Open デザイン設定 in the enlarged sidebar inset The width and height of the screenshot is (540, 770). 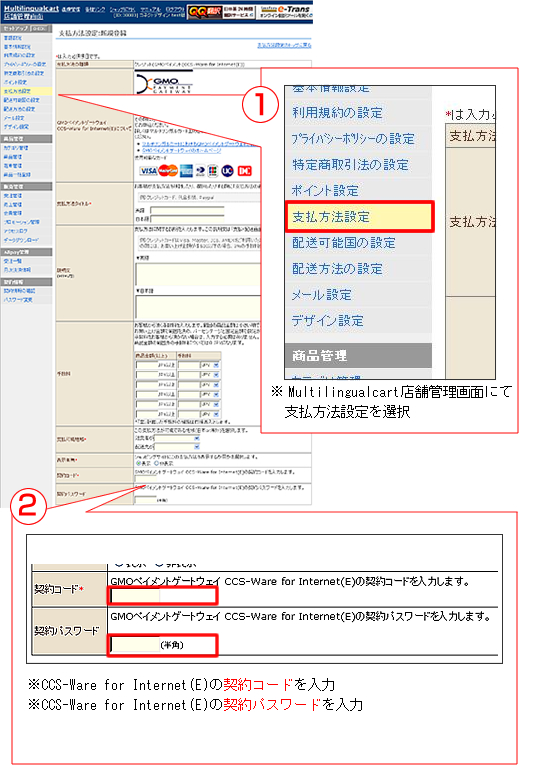click(327, 321)
